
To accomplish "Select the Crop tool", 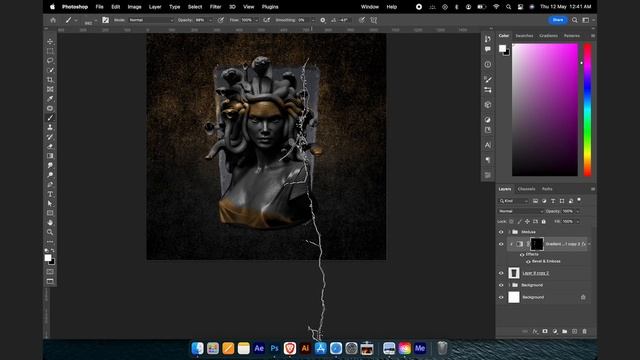I will (50, 80).
